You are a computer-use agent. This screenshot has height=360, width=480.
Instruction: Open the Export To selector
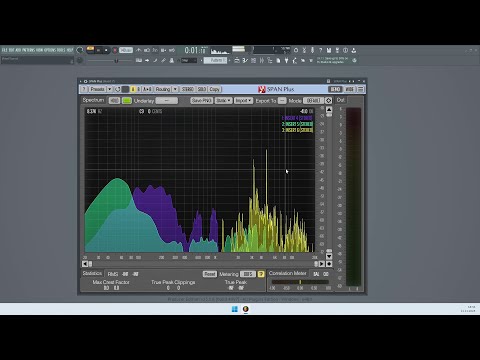282,101
